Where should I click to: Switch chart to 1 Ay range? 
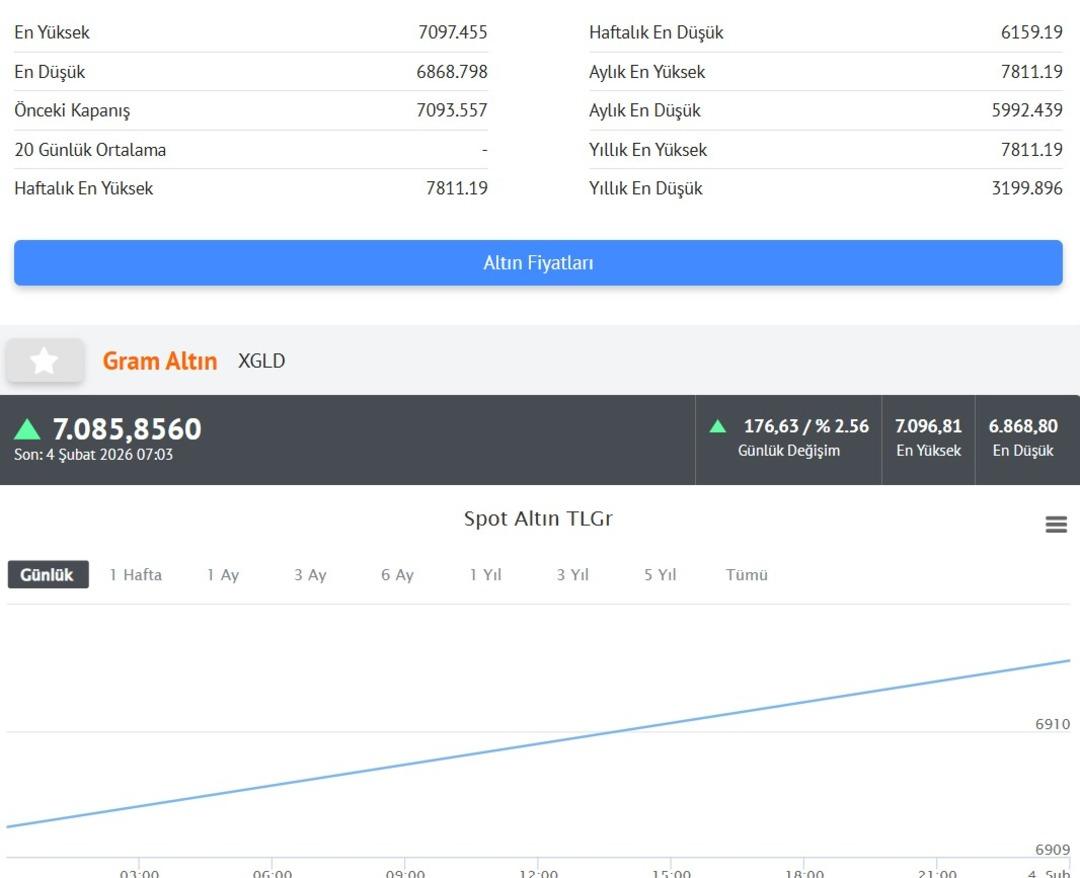[x=223, y=575]
